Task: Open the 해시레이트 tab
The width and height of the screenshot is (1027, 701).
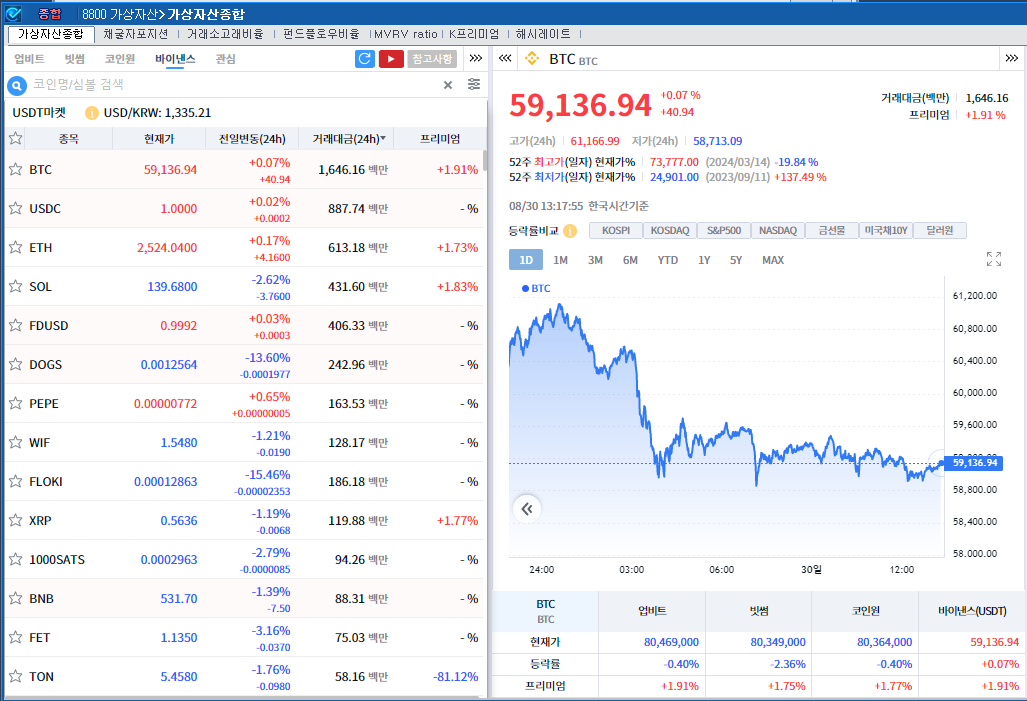Action: 543,34
